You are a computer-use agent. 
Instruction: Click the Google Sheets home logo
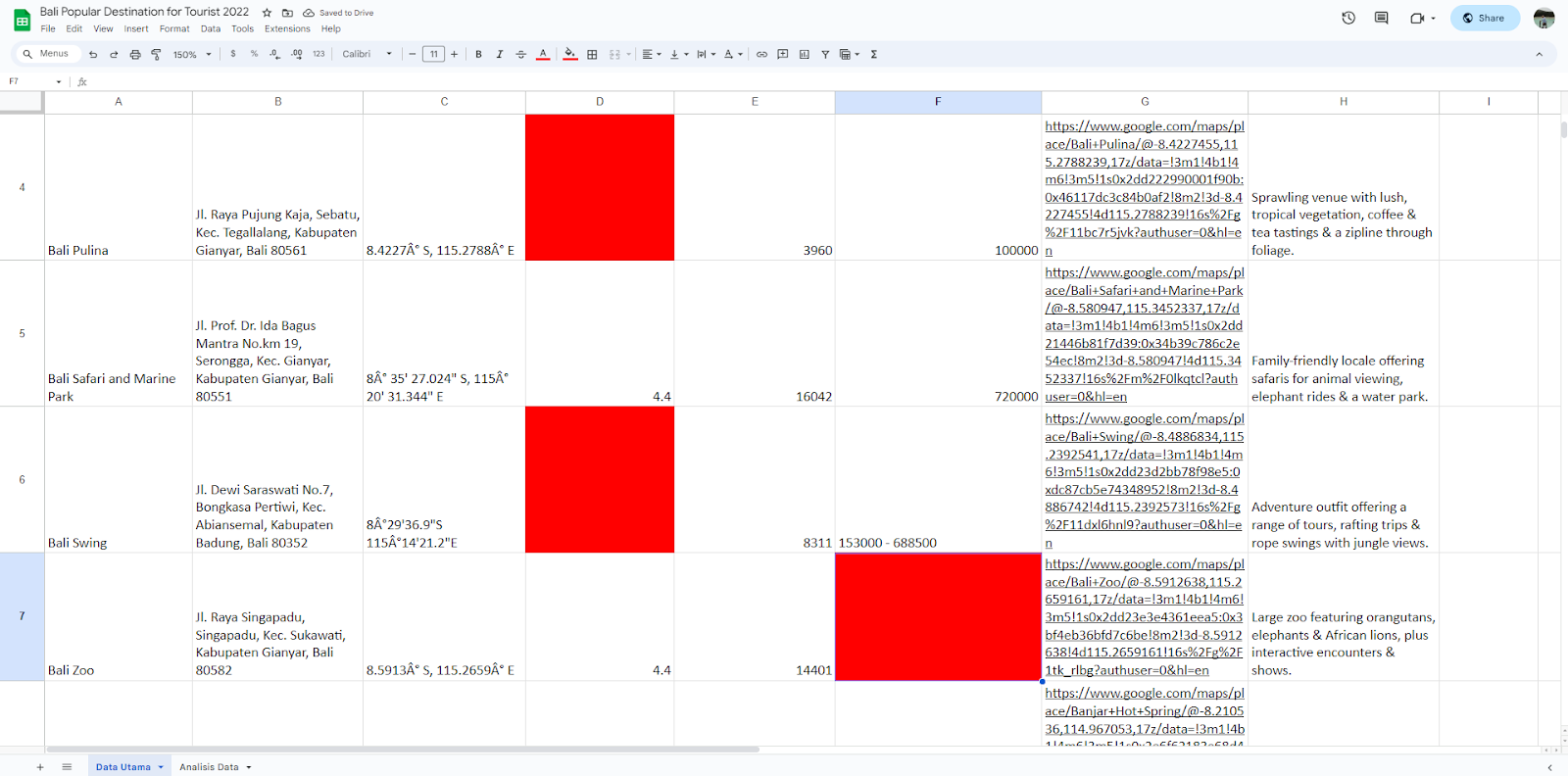22,20
